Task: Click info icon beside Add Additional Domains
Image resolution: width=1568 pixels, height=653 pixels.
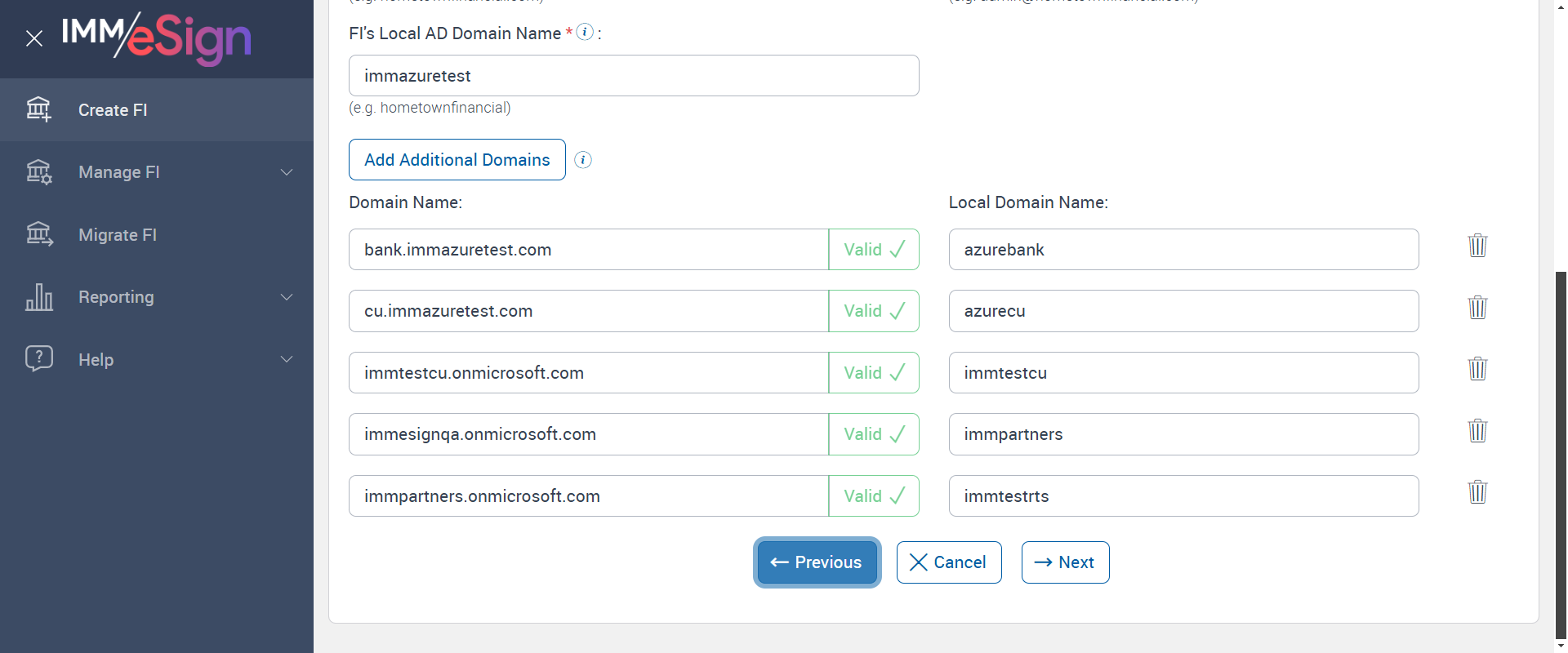Action: [x=583, y=160]
